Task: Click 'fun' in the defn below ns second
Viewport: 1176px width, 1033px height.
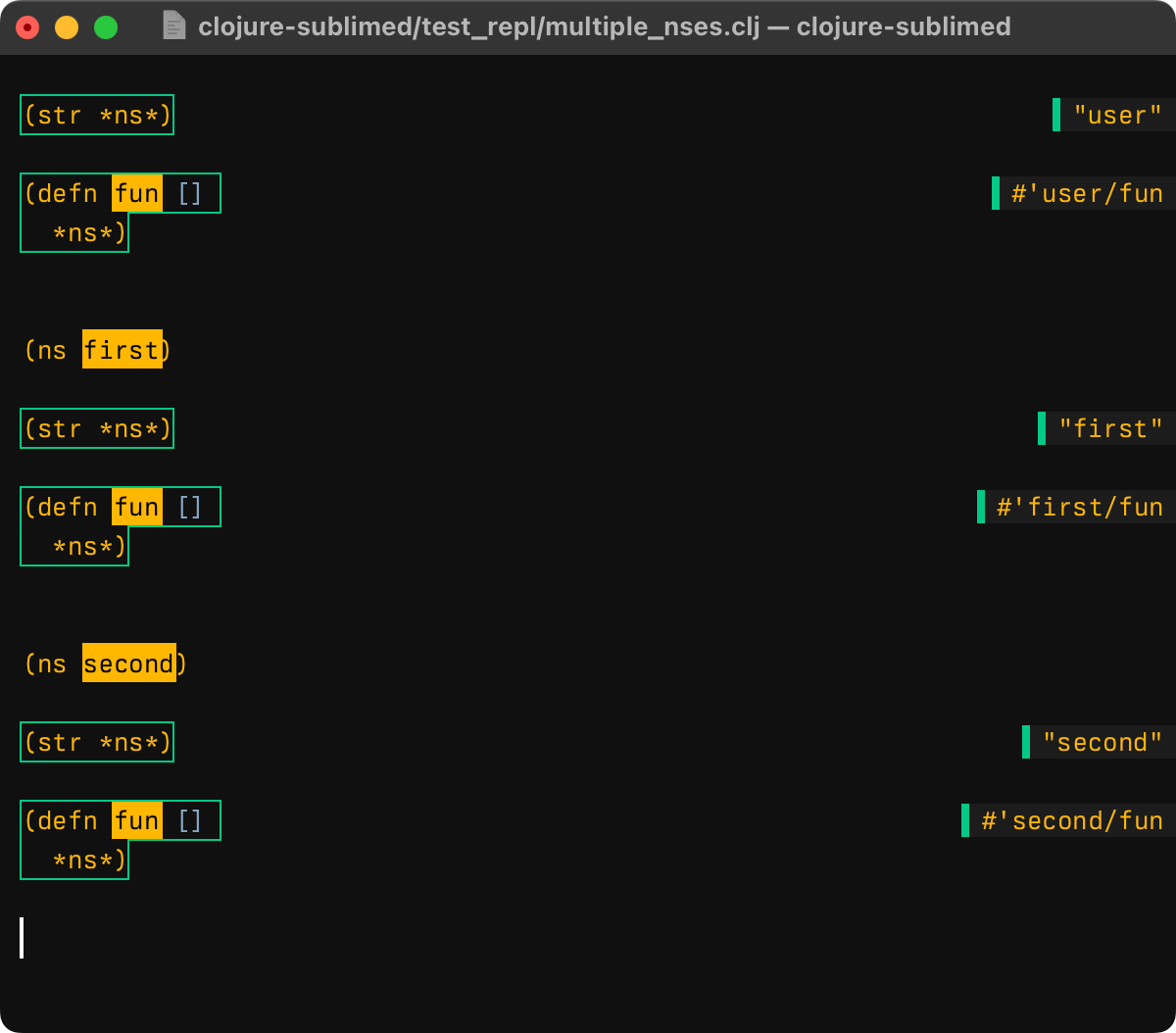Action: tap(136, 821)
